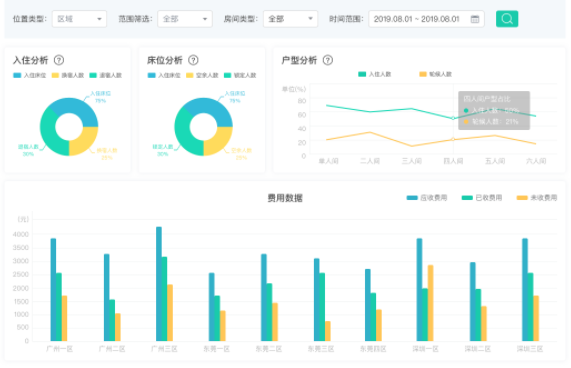Image resolution: width=571 pixels, height=368 pixels.
Task: Toggle 入住人数 legend in 户型分析
Action: [x=374, y=74]
